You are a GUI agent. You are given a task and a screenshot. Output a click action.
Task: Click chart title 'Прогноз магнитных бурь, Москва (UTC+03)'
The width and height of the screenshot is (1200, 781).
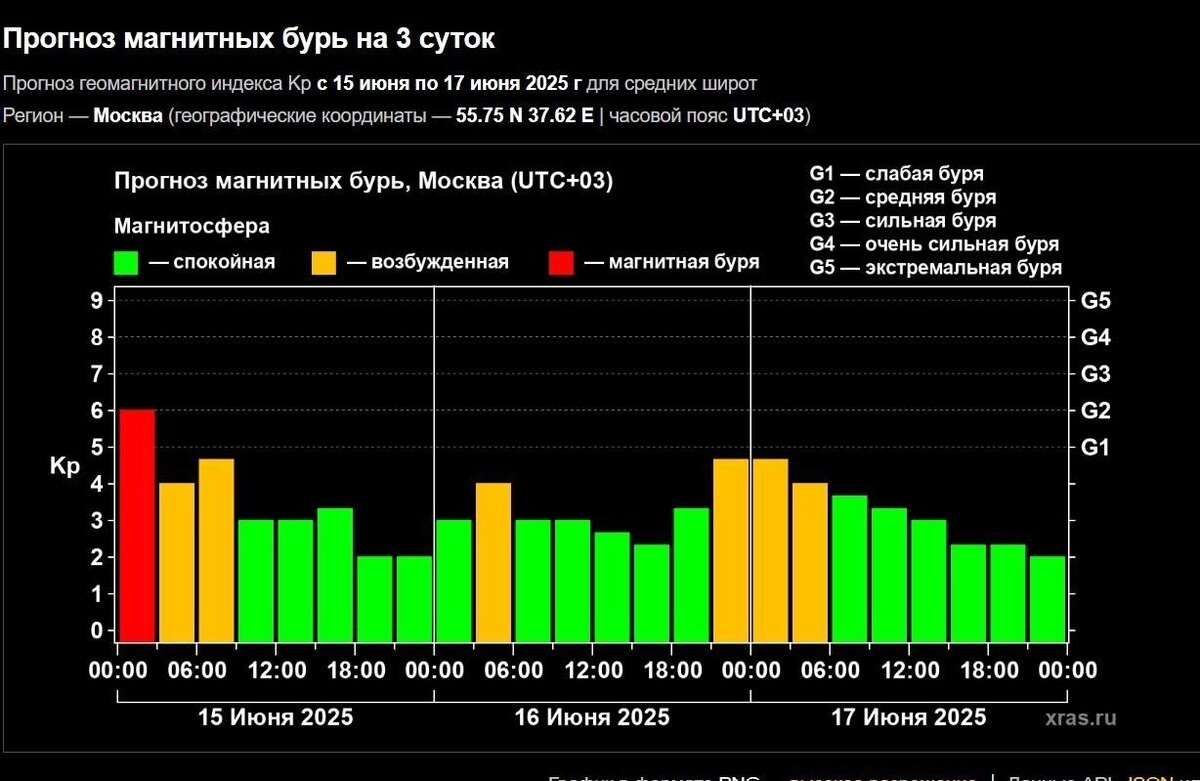(364, 182)
